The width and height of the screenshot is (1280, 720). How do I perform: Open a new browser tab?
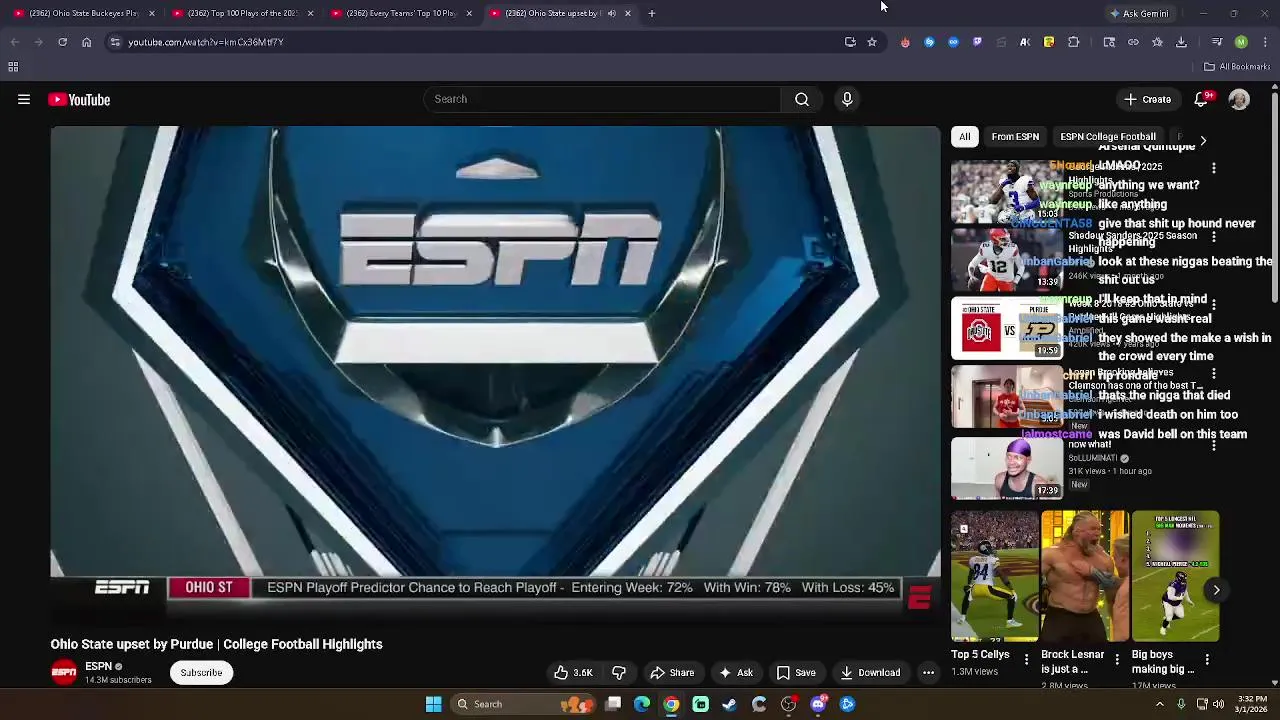[652, 13]
